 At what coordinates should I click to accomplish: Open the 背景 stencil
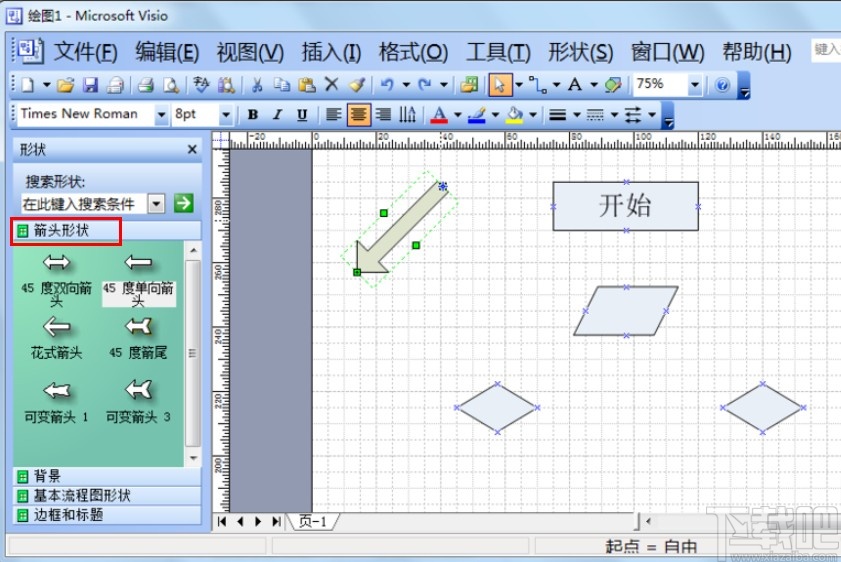pos(107,476)
